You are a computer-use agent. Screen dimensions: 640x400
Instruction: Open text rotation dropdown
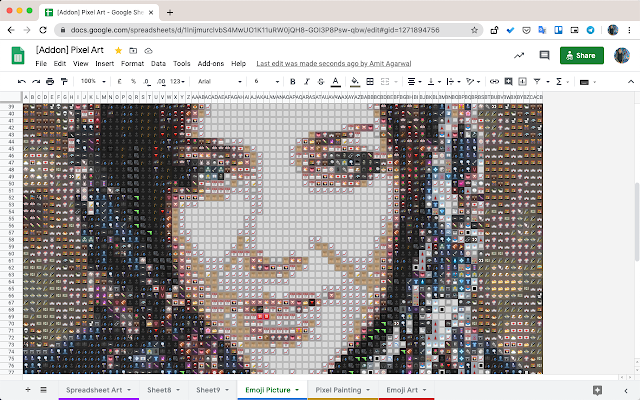tap(473, 82)
